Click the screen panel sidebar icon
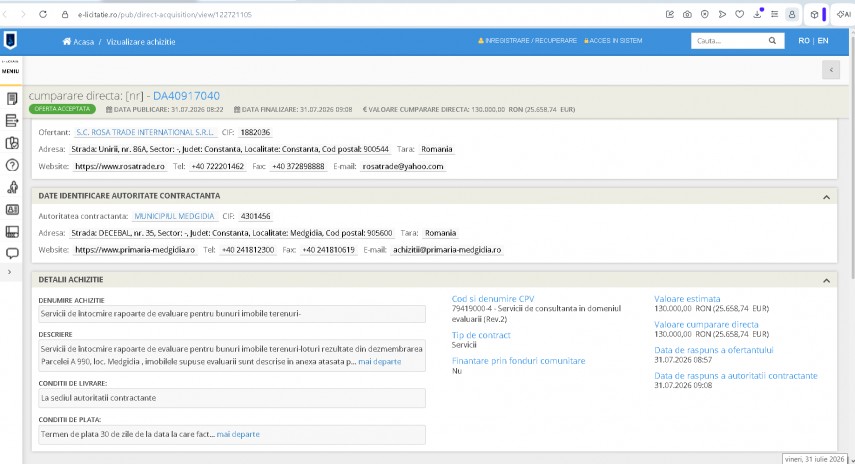Viewport: 855px width, 464px height. pos(12,232)
